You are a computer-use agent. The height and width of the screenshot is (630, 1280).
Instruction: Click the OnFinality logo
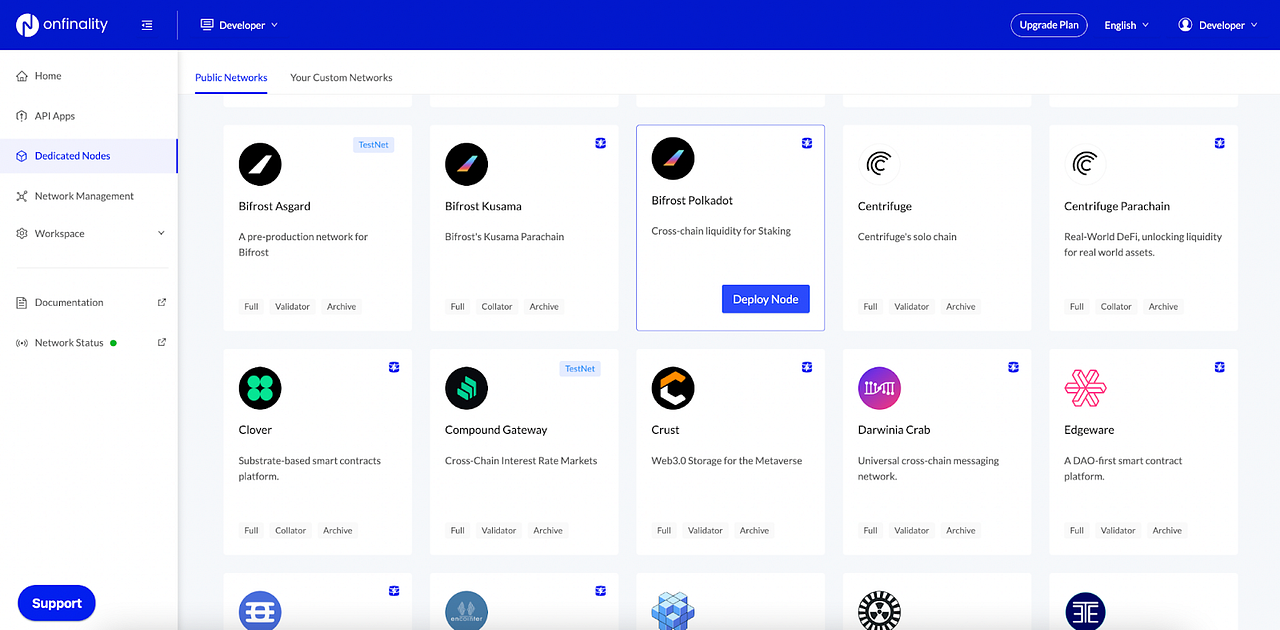pyautogui.click(x=62, y=25)
